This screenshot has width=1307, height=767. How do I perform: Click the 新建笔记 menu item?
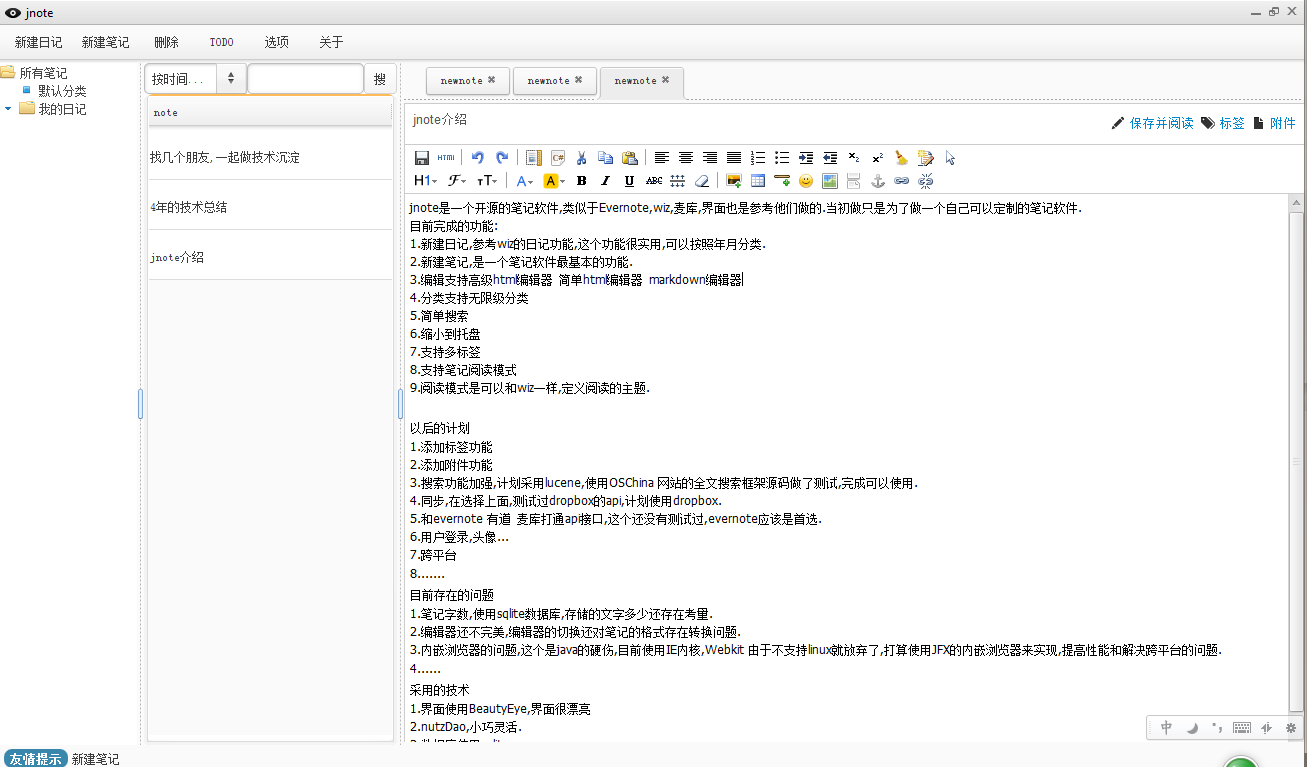coord(105,42)
